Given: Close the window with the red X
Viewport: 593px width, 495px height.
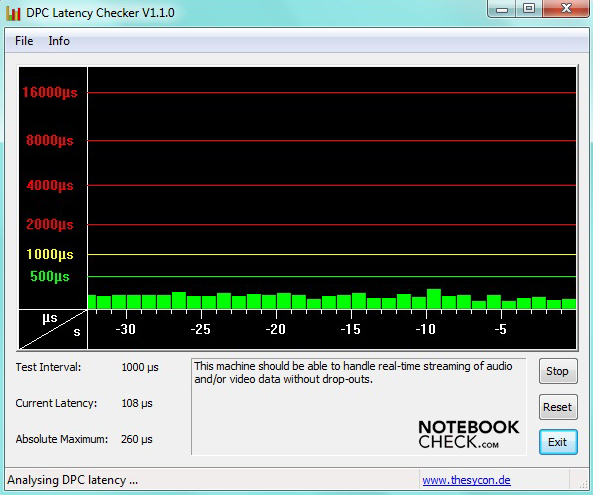Looking at the screenshot, I should (566, 8).
